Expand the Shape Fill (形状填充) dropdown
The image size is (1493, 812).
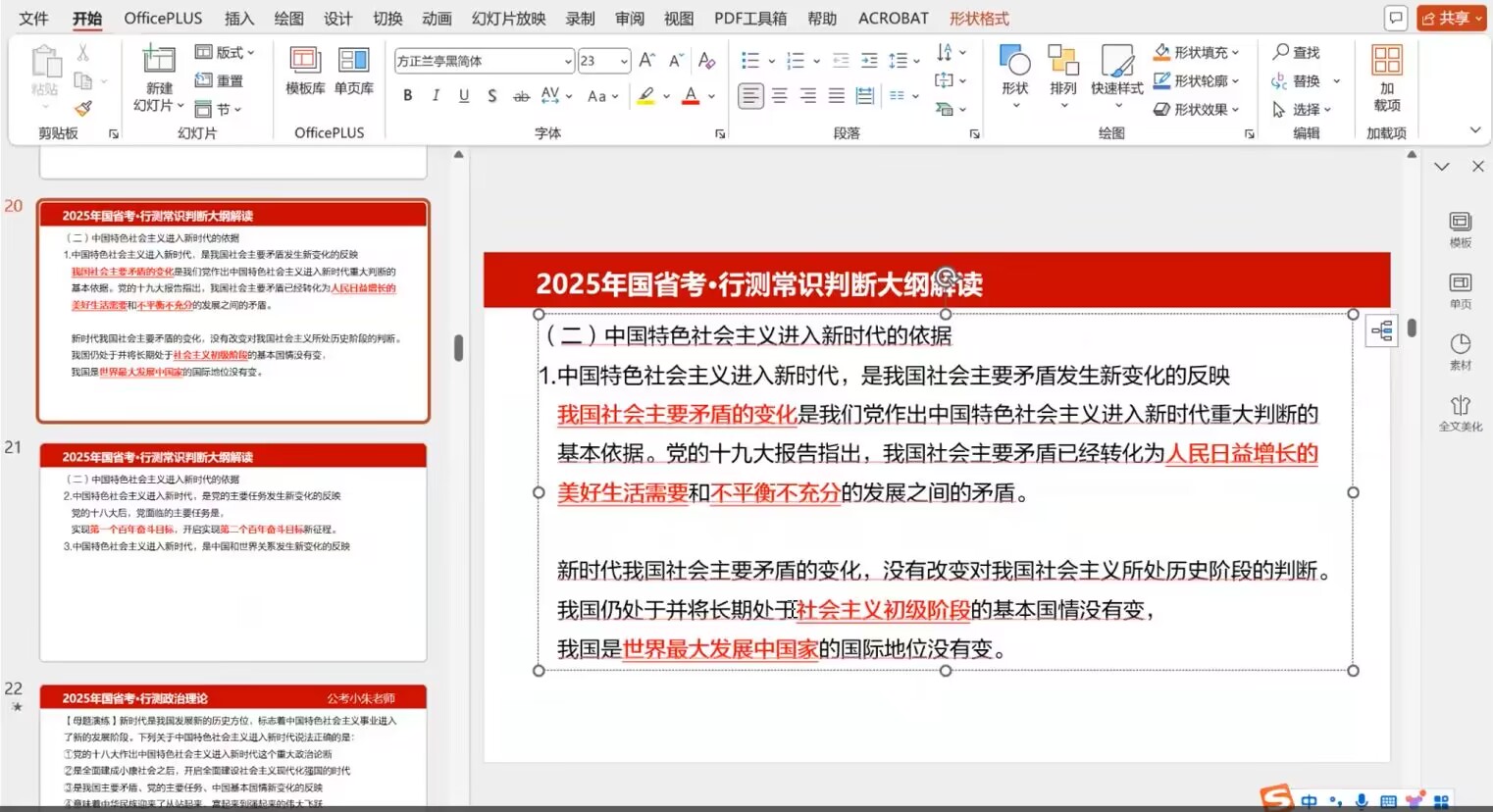1235,52
